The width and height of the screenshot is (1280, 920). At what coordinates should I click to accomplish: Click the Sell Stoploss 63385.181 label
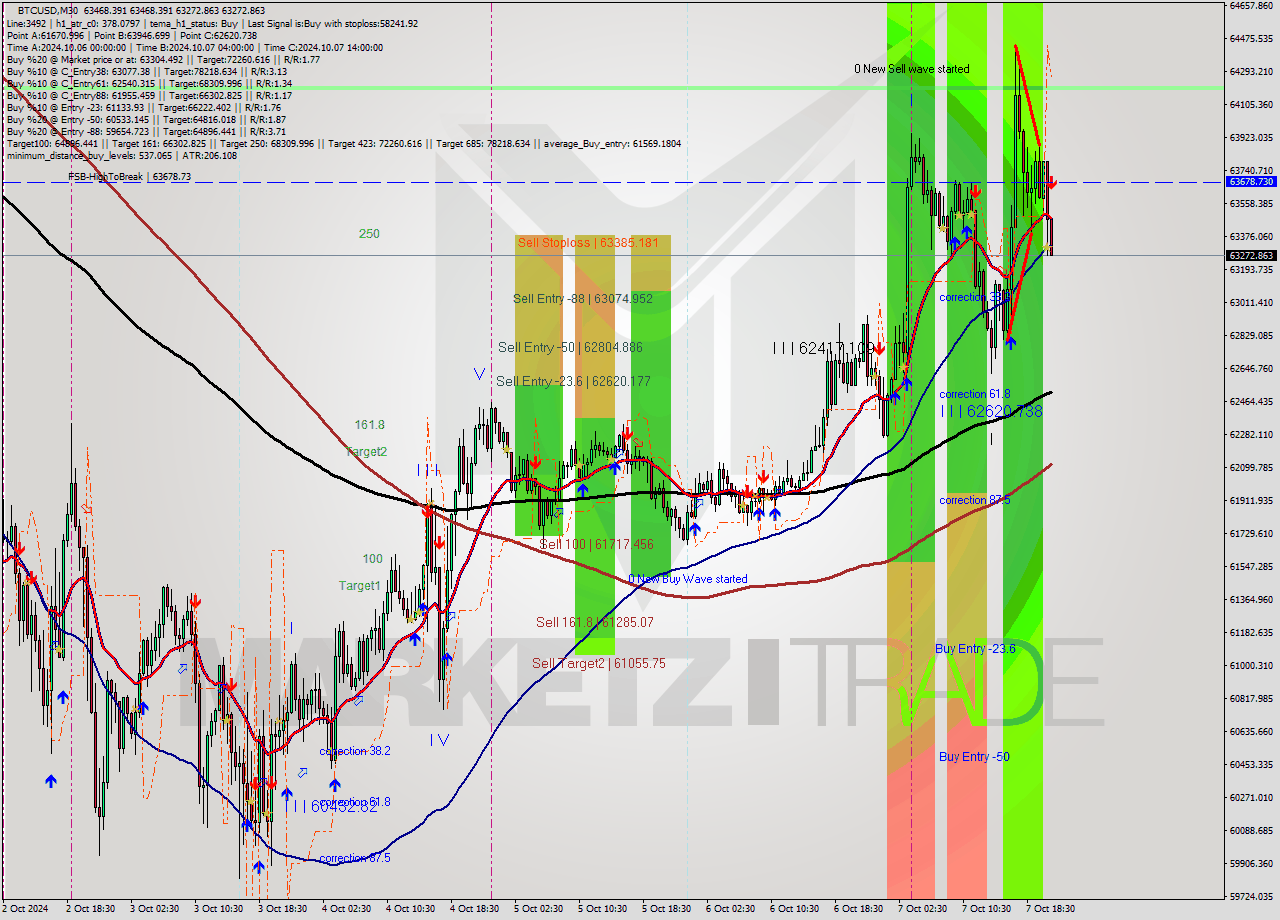(x=588, y=243)
